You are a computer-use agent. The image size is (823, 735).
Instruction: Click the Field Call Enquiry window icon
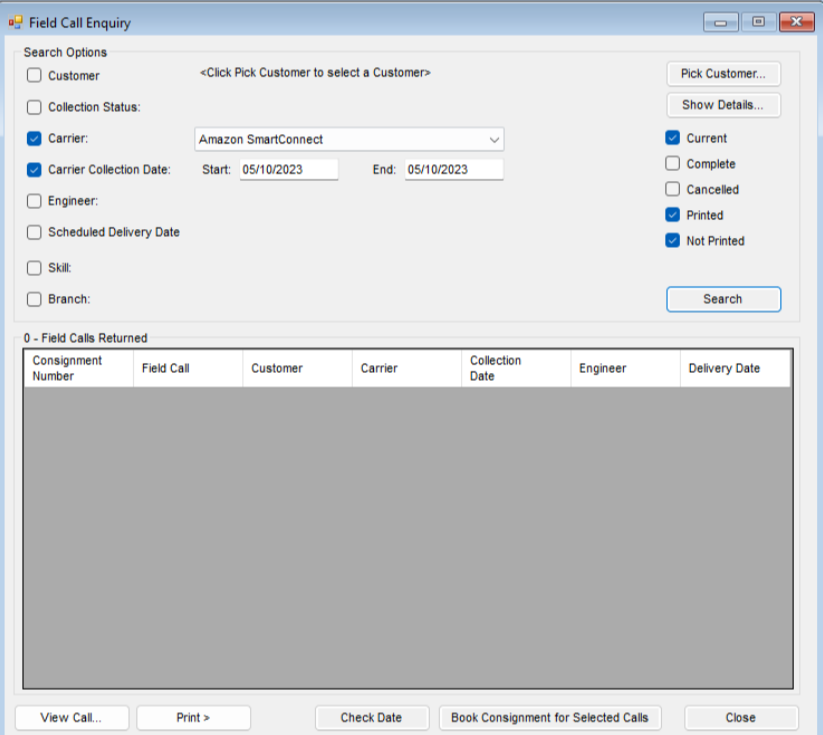coord(15,22)
